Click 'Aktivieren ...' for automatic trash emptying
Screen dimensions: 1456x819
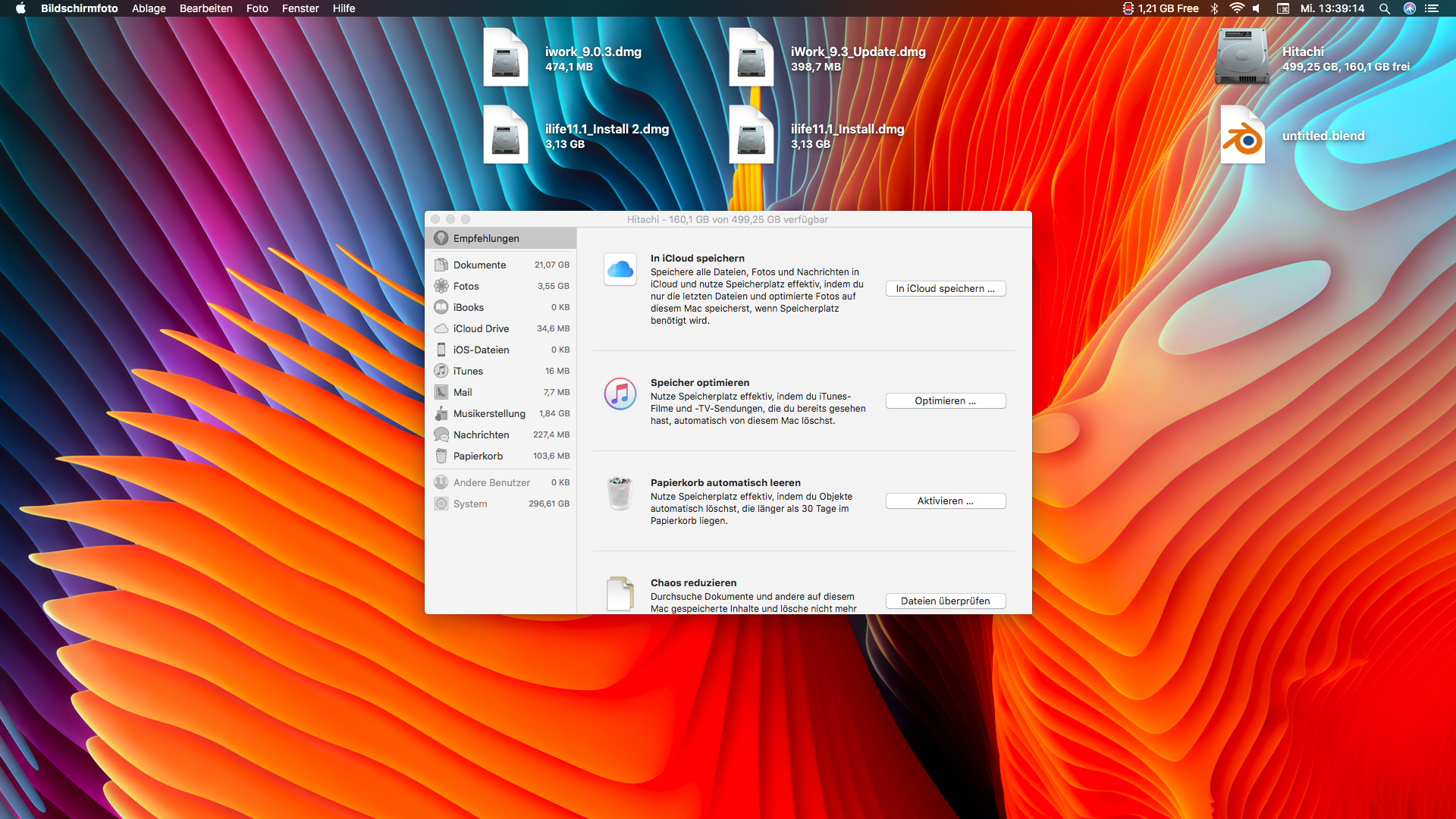tap(945, 500)
